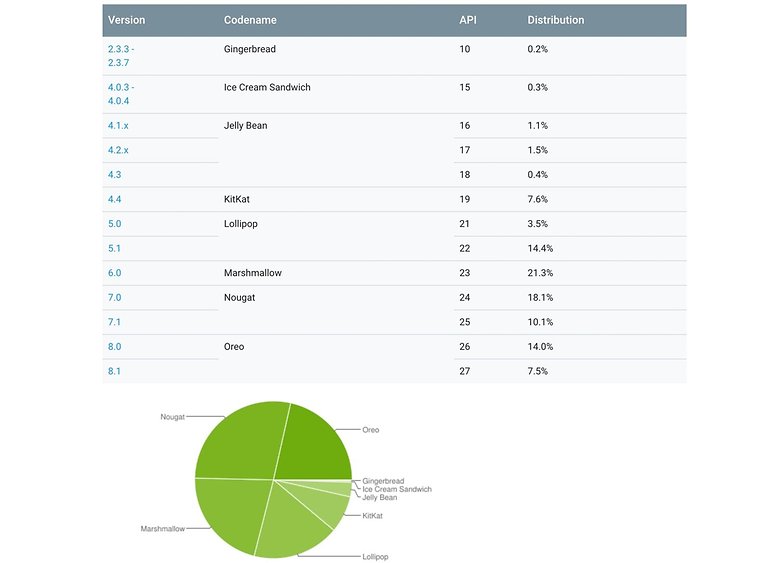Viewport: 782px width, 563px height.
Task: Click the 21.3% distribution value
Action: coord(540,273)
